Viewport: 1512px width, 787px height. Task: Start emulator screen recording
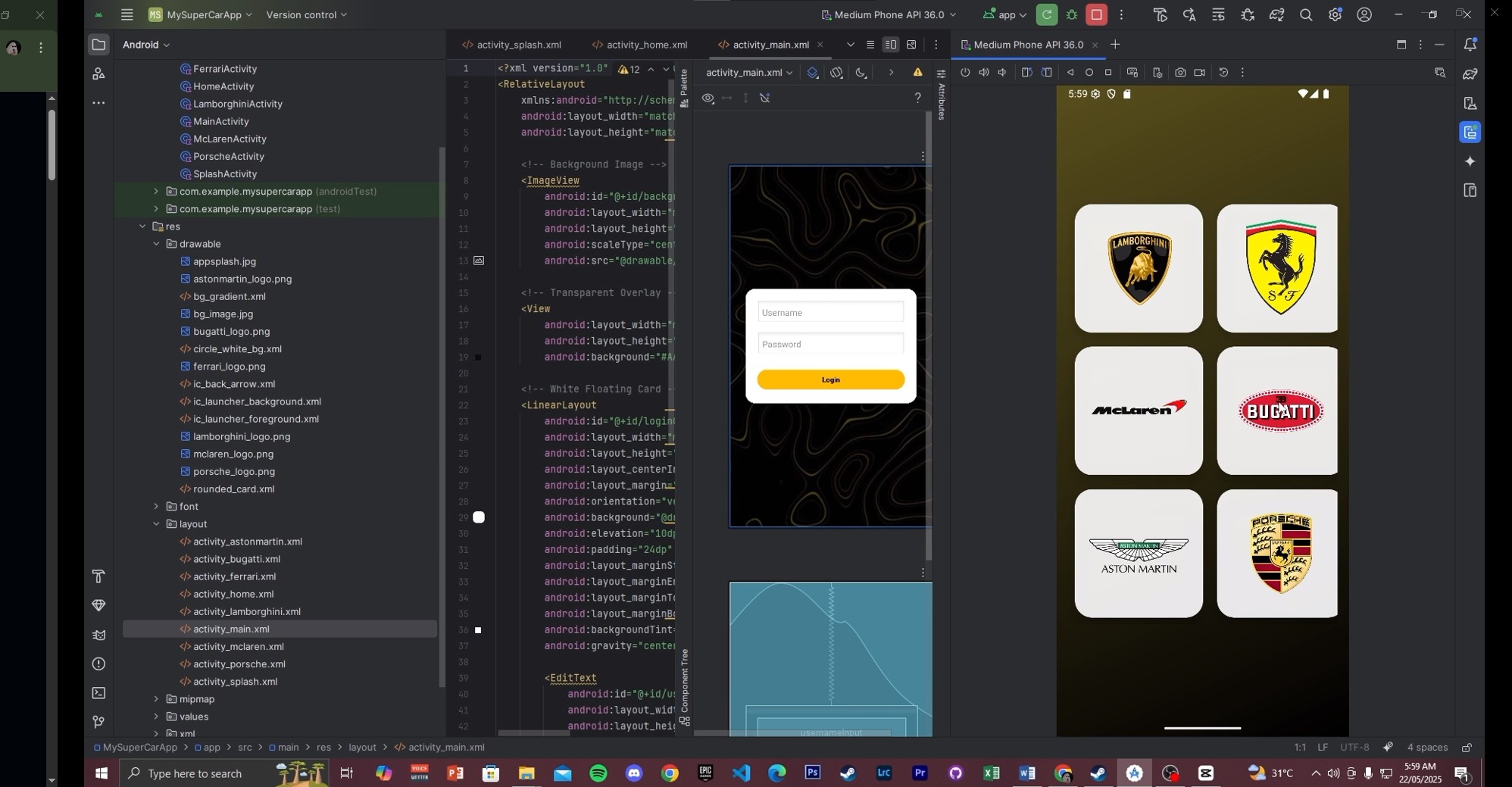click(1199, 73)
